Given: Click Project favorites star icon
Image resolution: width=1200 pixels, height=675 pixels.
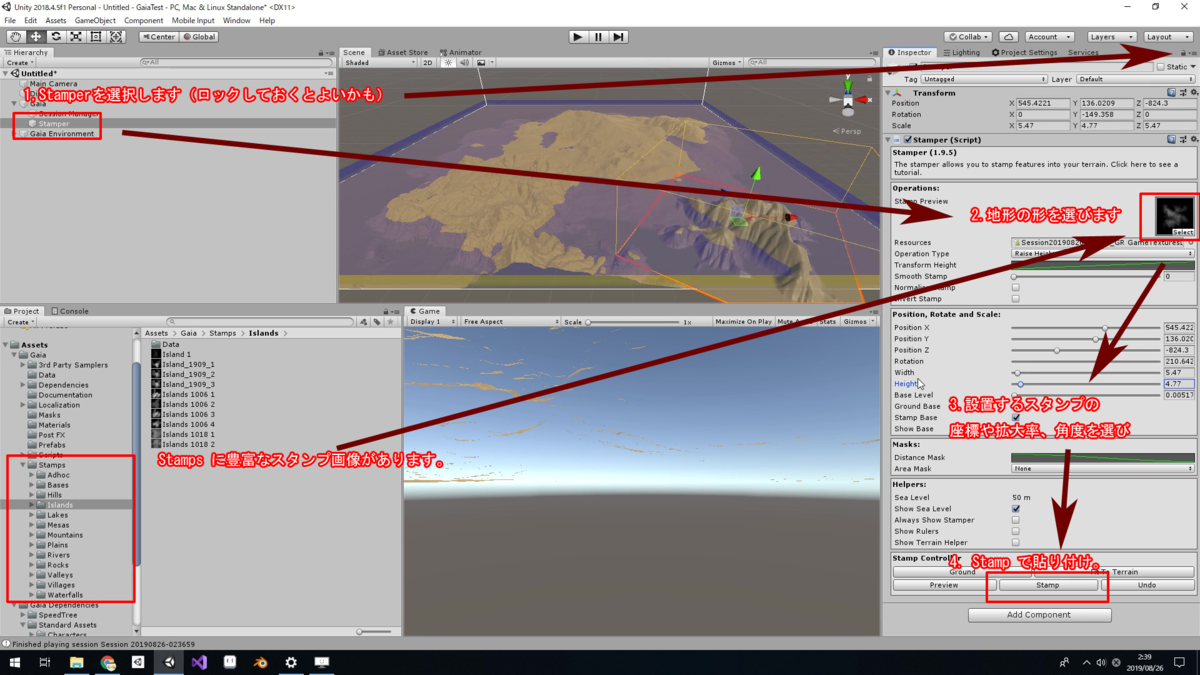Looking at the screenshot, I should (x=390, y=322).
